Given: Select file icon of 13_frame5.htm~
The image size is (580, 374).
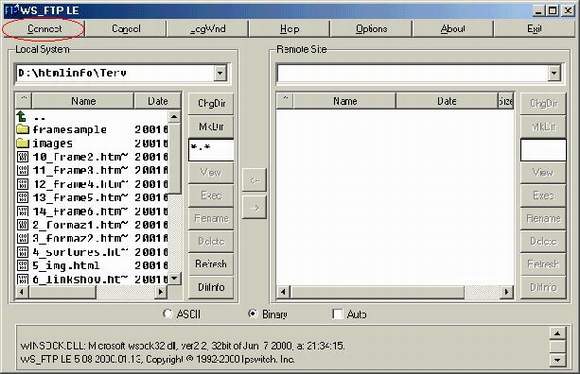Looking at the screenshot, I should [x=23, y=198].
